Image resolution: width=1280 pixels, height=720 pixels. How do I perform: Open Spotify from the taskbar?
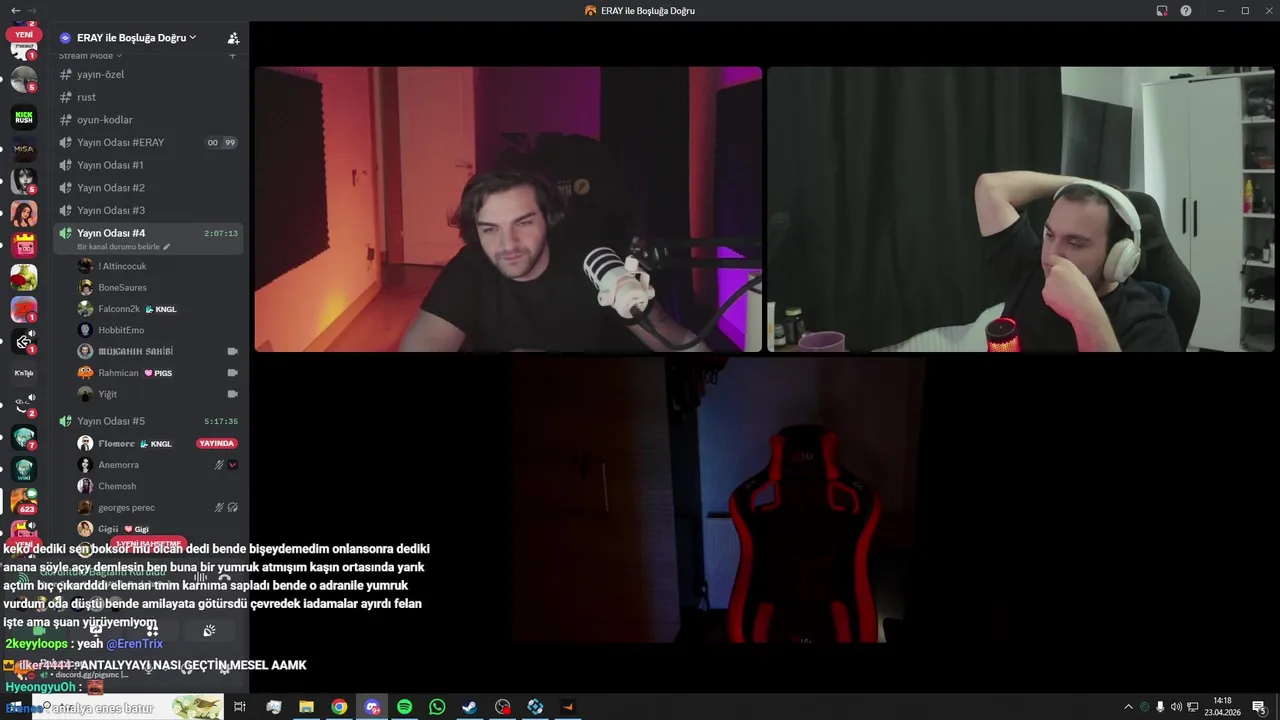pyautogui.click(x=404, y=707)
